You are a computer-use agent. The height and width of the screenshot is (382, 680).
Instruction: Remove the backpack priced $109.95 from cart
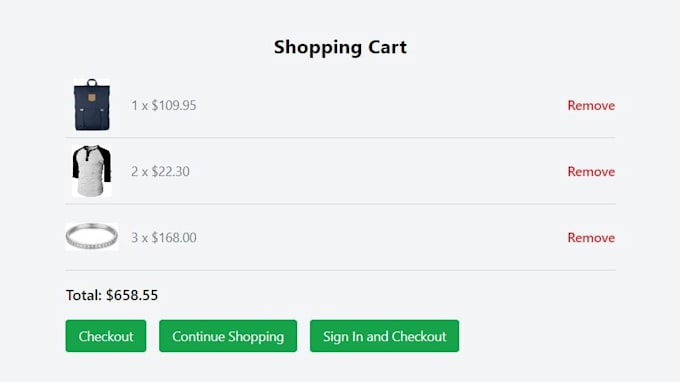(591, 105)
